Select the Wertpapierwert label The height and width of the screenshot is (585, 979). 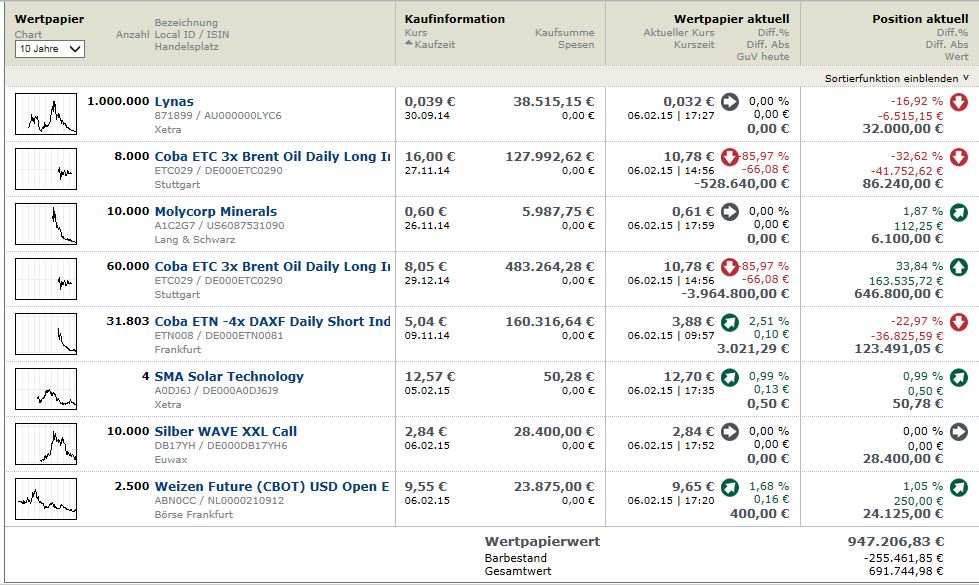pos(542,541)
